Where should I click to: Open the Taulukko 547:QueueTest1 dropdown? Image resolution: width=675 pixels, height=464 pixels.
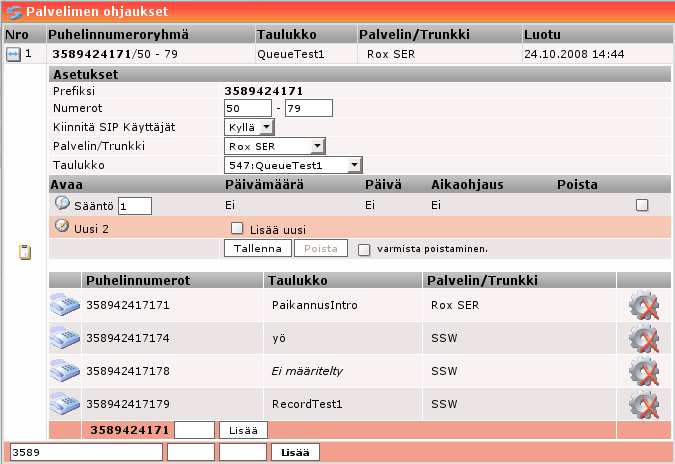pyautogui.click(x=293, y=165)
